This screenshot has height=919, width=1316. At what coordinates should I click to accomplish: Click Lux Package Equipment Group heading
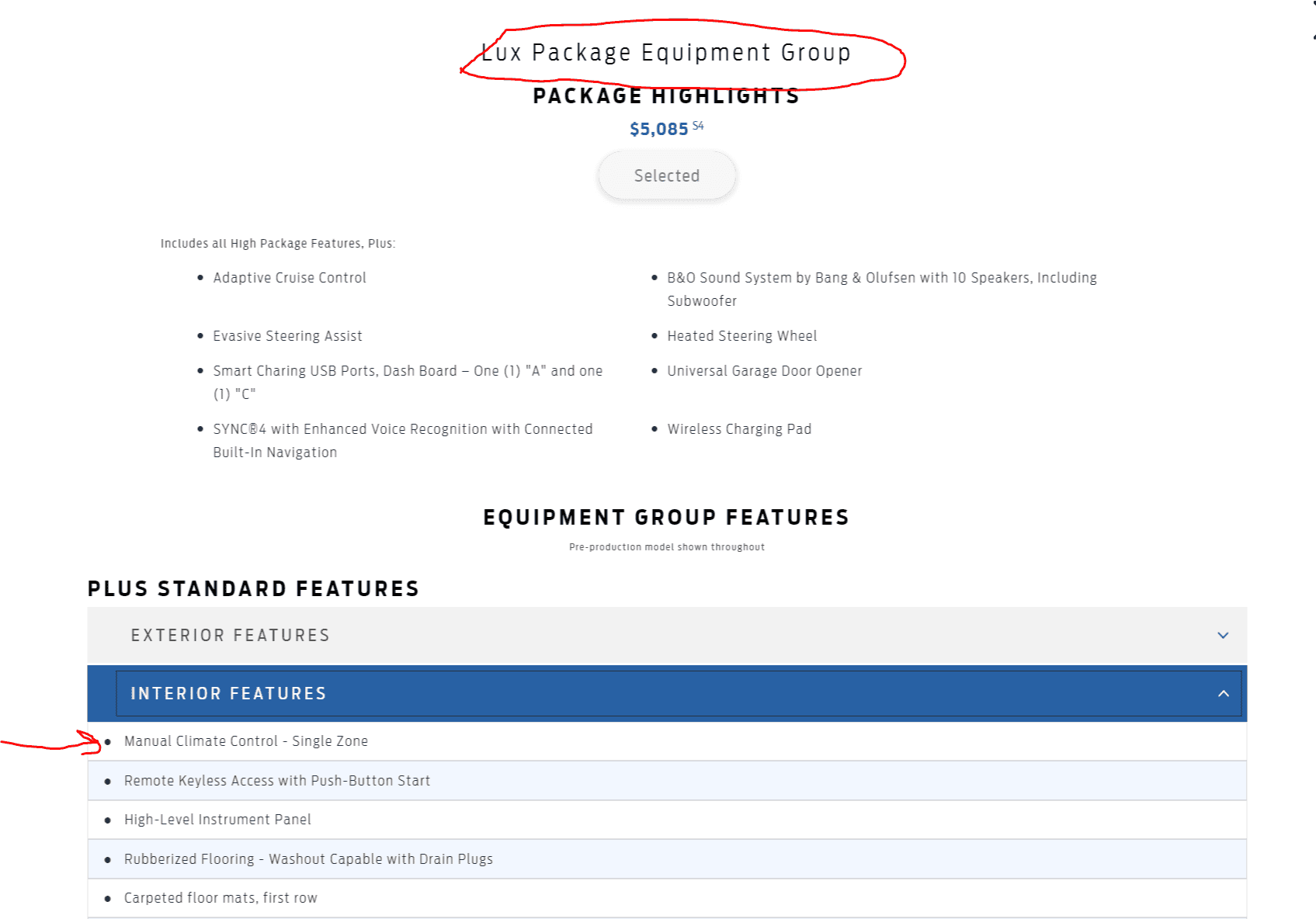[x=666, y=53]
